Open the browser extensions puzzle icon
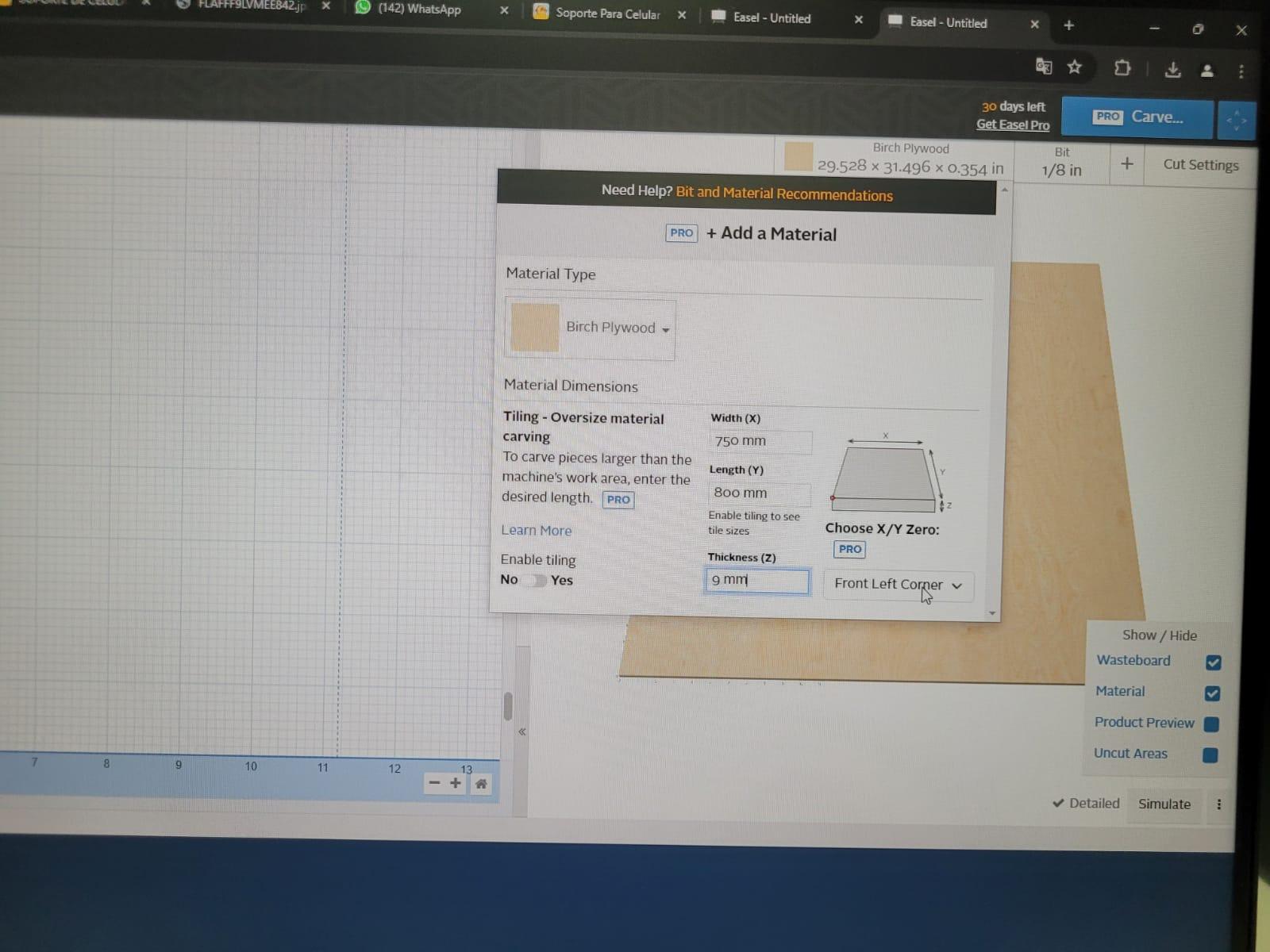This screenshot has width=1270, height=952. (x=1122, y=68)
